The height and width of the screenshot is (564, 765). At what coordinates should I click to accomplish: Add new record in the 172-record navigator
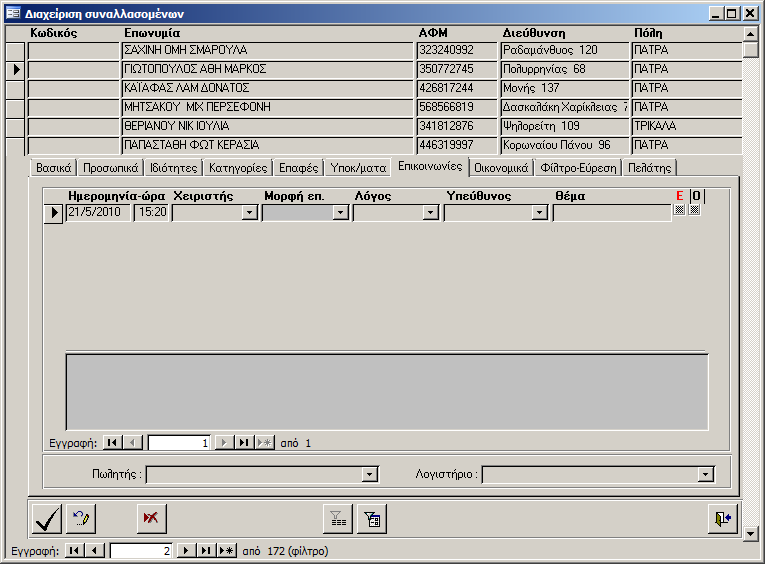[x=227, y=551]
